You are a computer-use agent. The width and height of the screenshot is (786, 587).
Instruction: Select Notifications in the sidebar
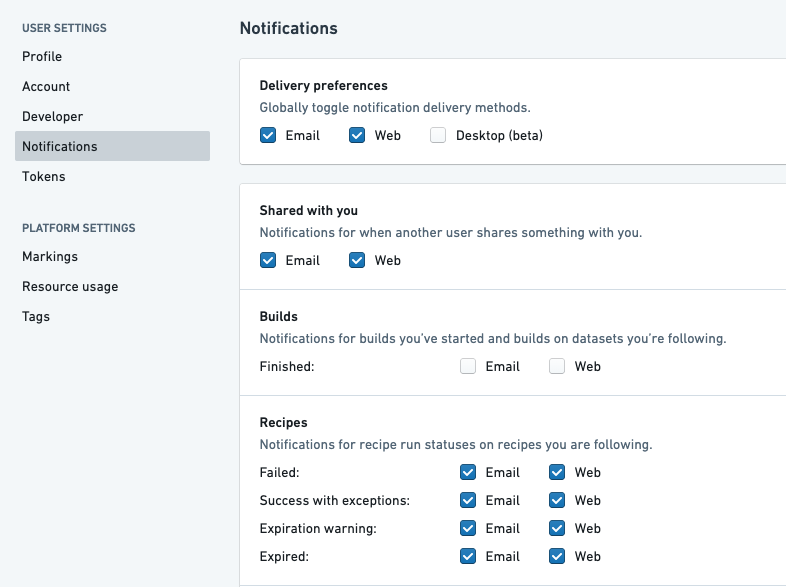pos(112,146)
